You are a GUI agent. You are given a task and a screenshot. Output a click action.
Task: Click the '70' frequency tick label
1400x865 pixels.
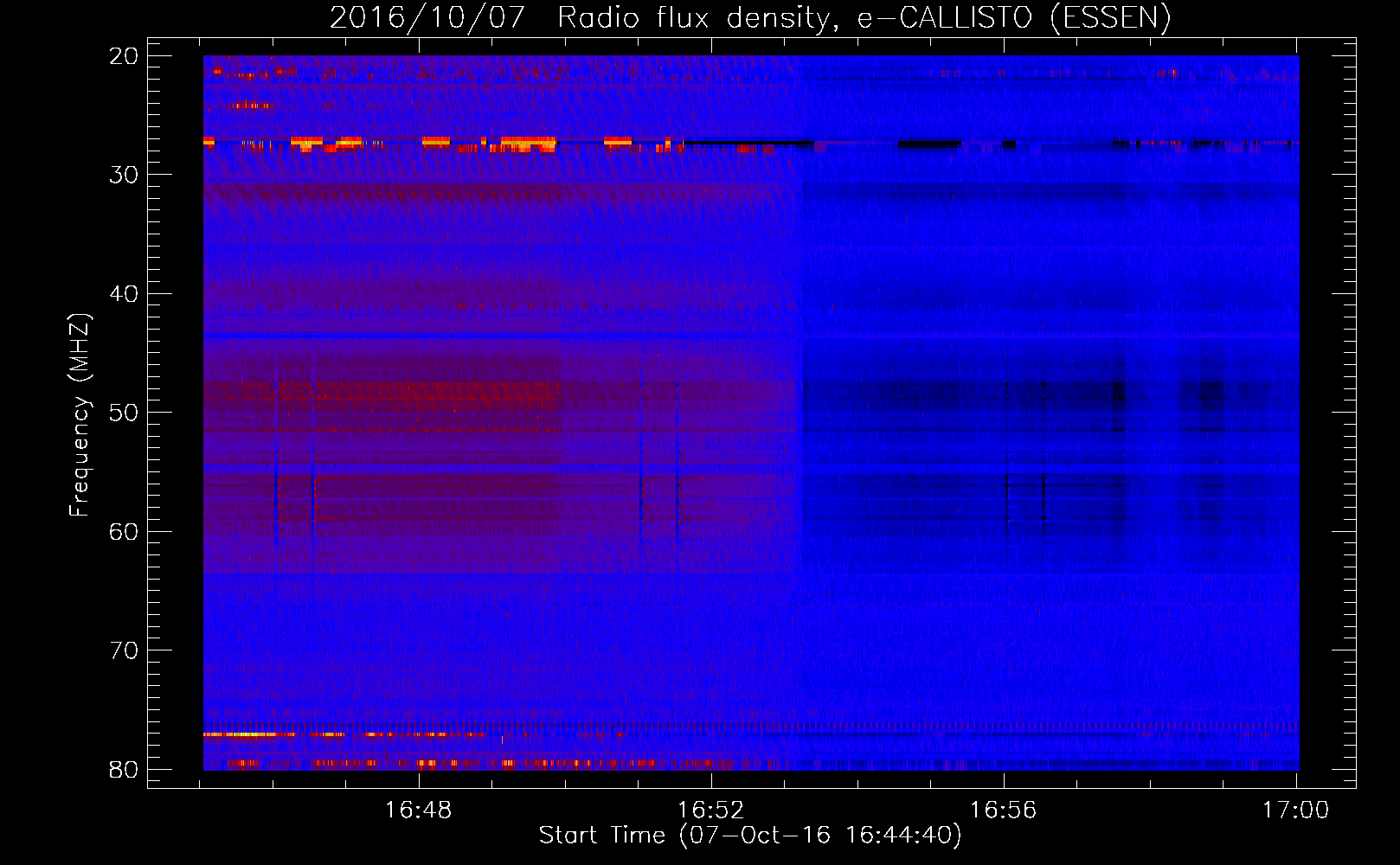(124, 650)
